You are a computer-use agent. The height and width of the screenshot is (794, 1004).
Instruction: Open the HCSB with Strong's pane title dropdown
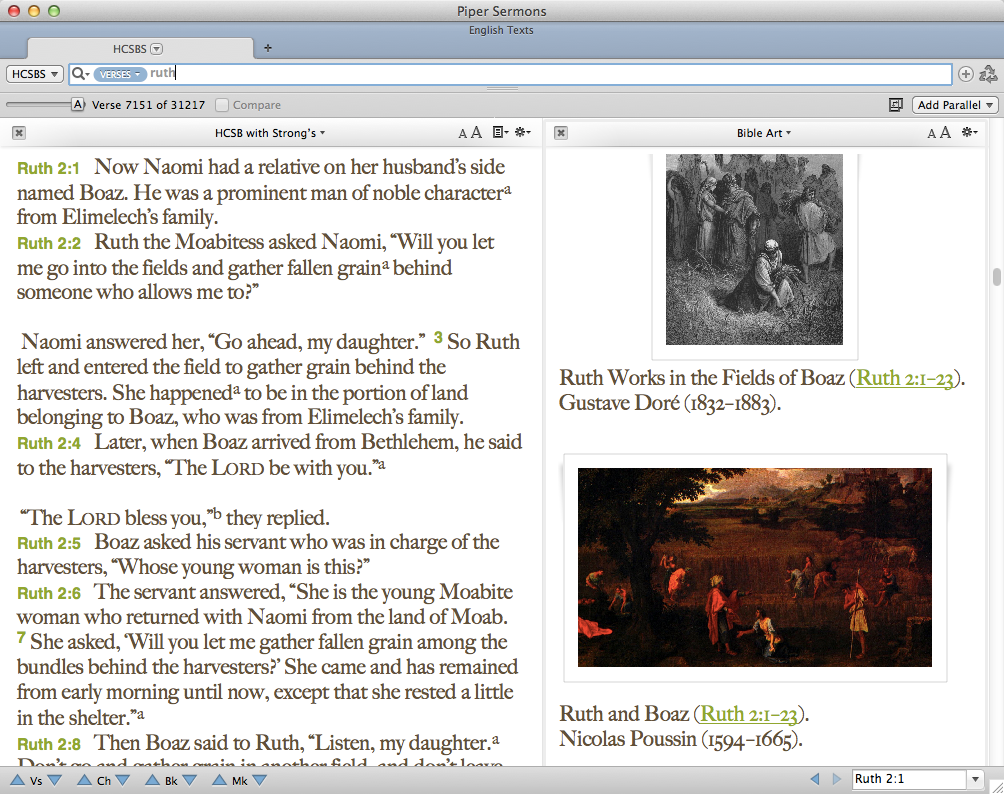point(270,133)
